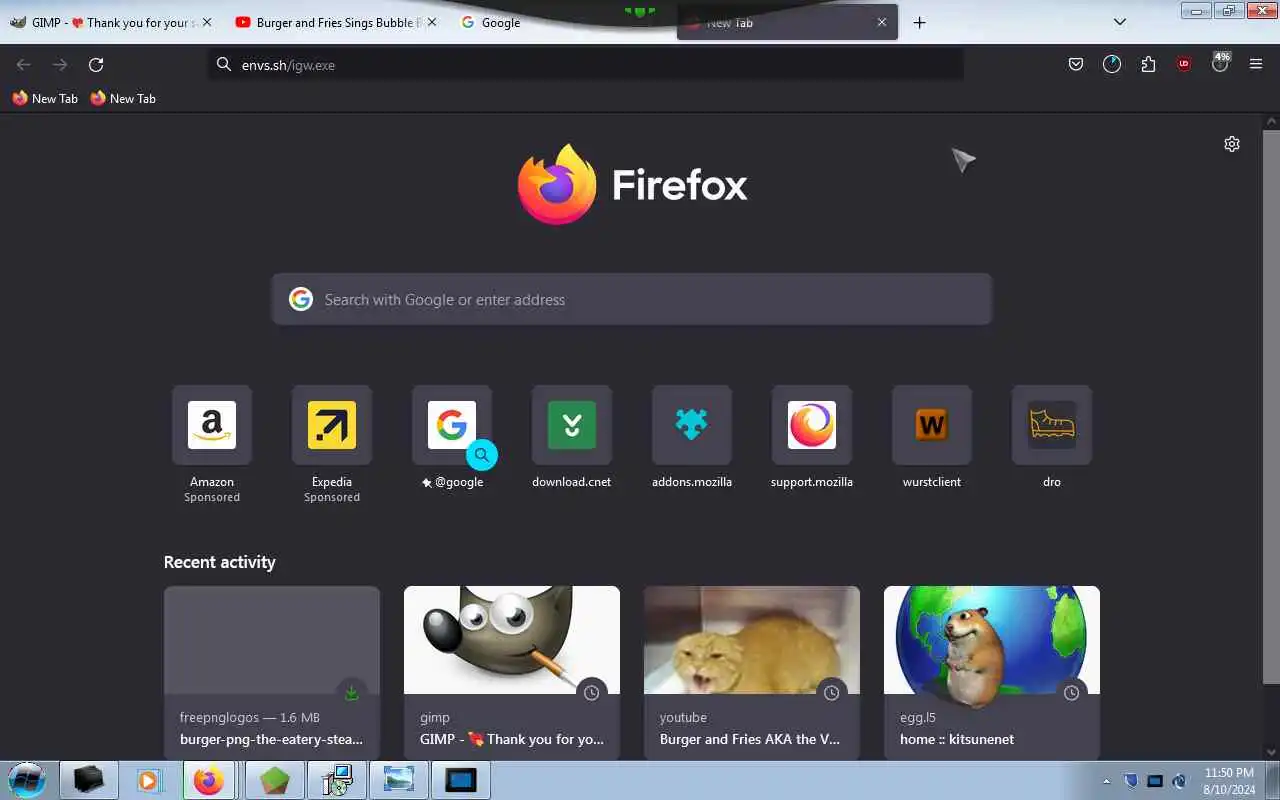
Task: Click the picture viewer taskbar icon
Action: pos(398,780)
